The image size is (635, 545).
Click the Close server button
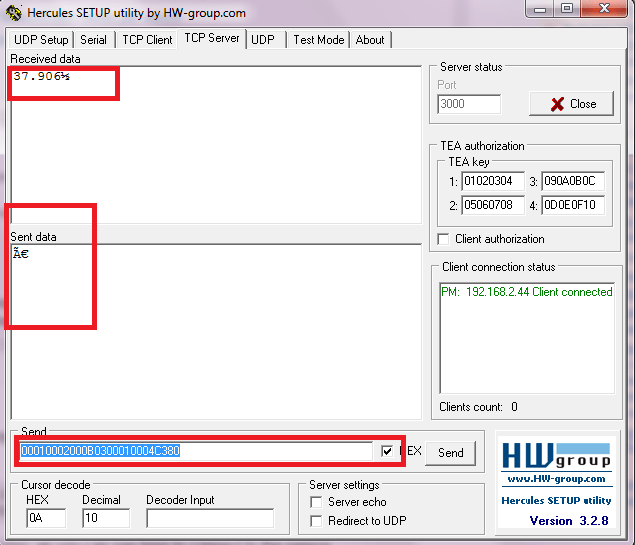coord(571,104)
